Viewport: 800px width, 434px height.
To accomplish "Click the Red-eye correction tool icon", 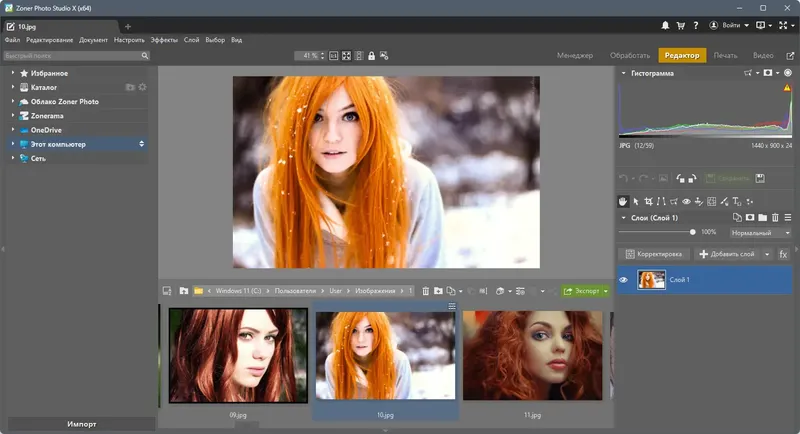I will pos(686,202).
